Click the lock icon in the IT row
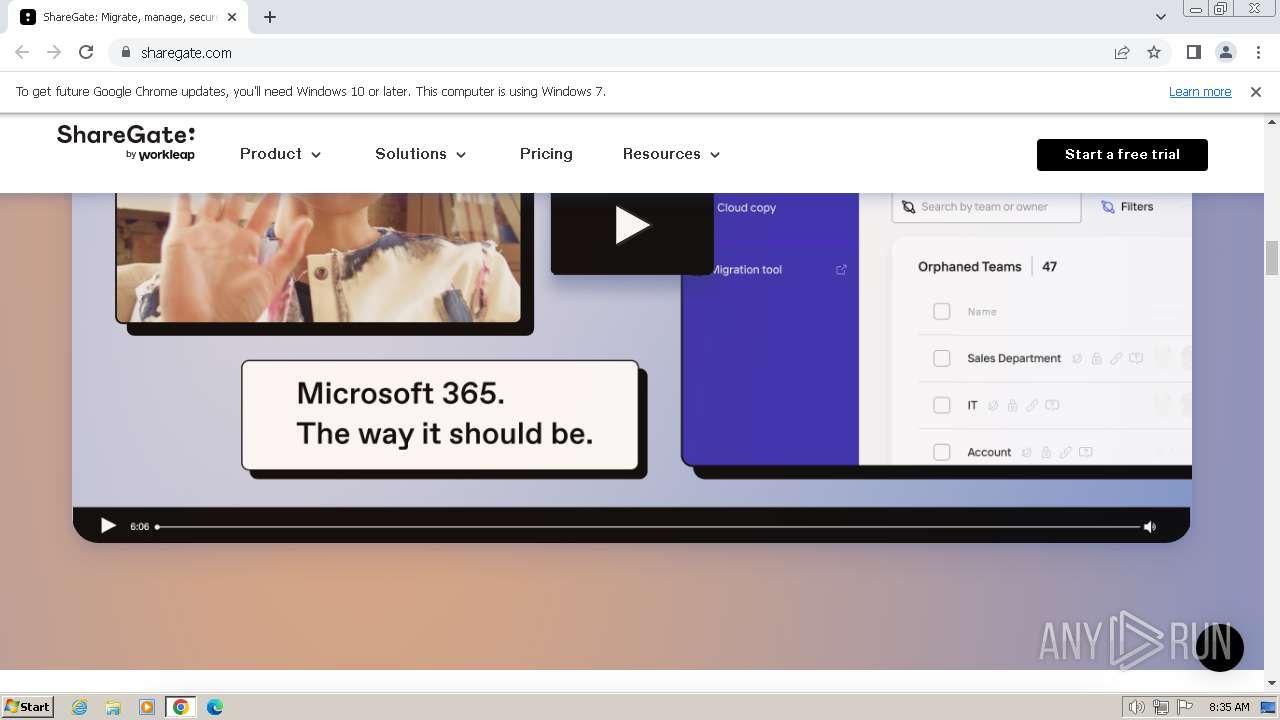 coord(1012,405)
